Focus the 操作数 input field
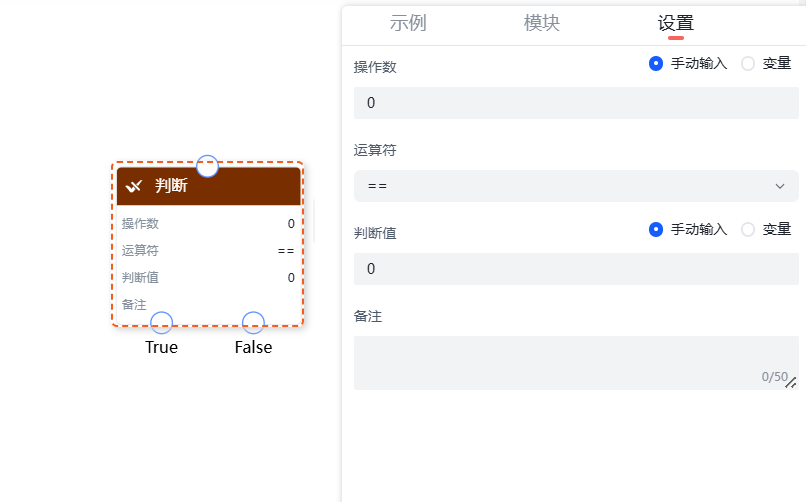 (x=576, y=103)
